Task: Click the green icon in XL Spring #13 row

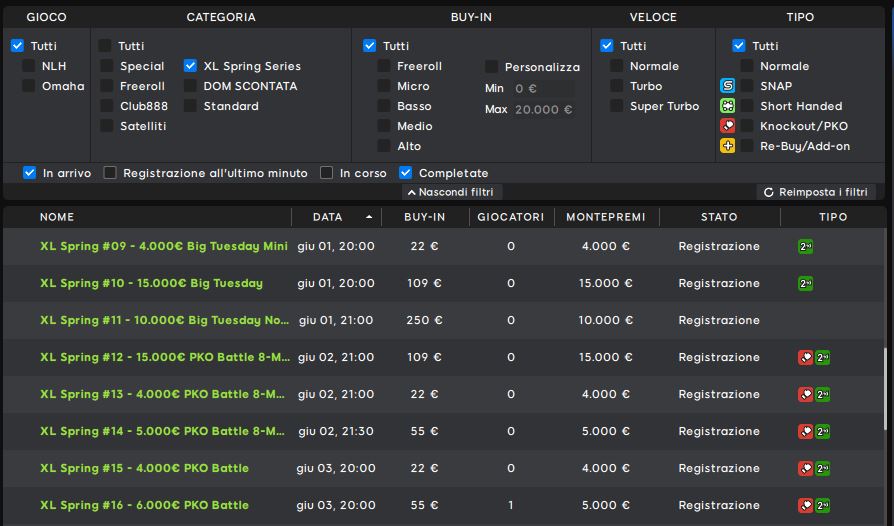Action: point(822,394)
